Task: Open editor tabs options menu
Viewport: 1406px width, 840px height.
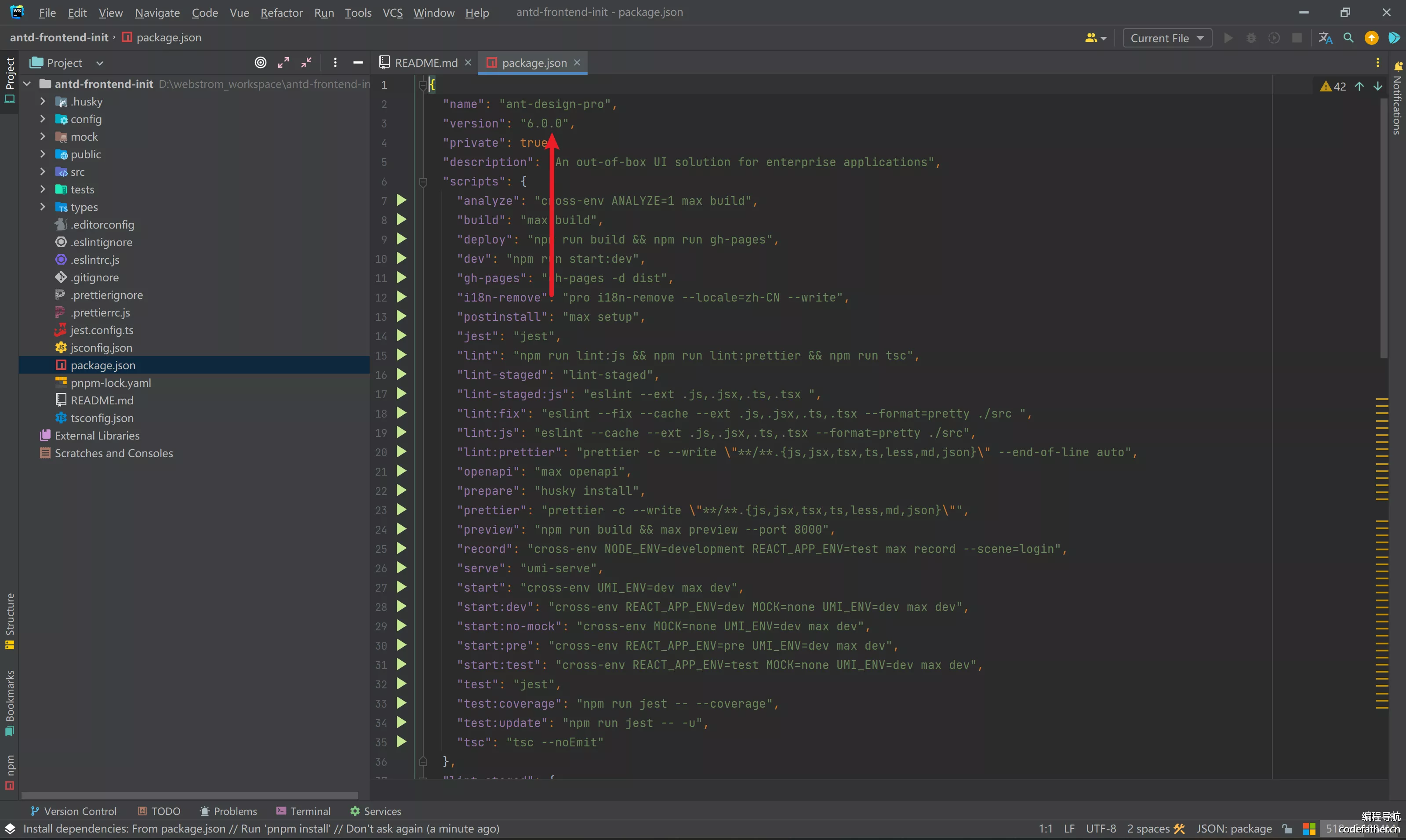Action: coord(1378,62)
